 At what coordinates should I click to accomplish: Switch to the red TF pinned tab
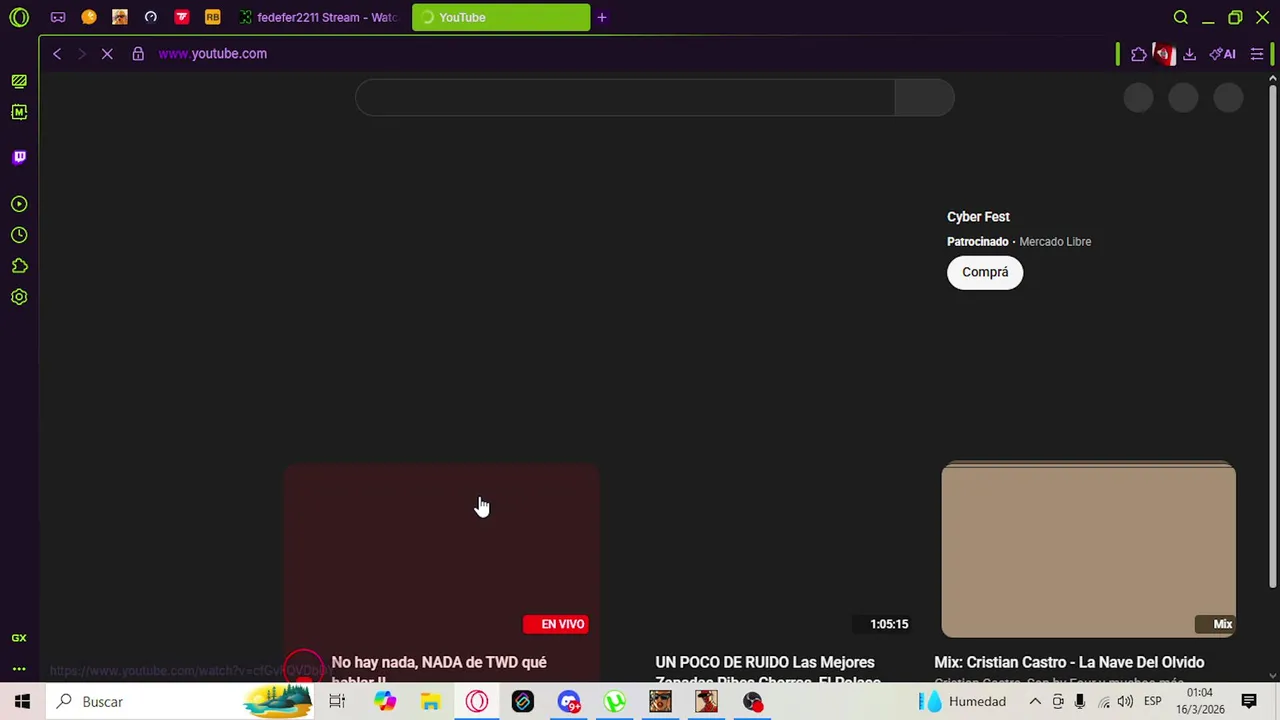click(182, 17)
